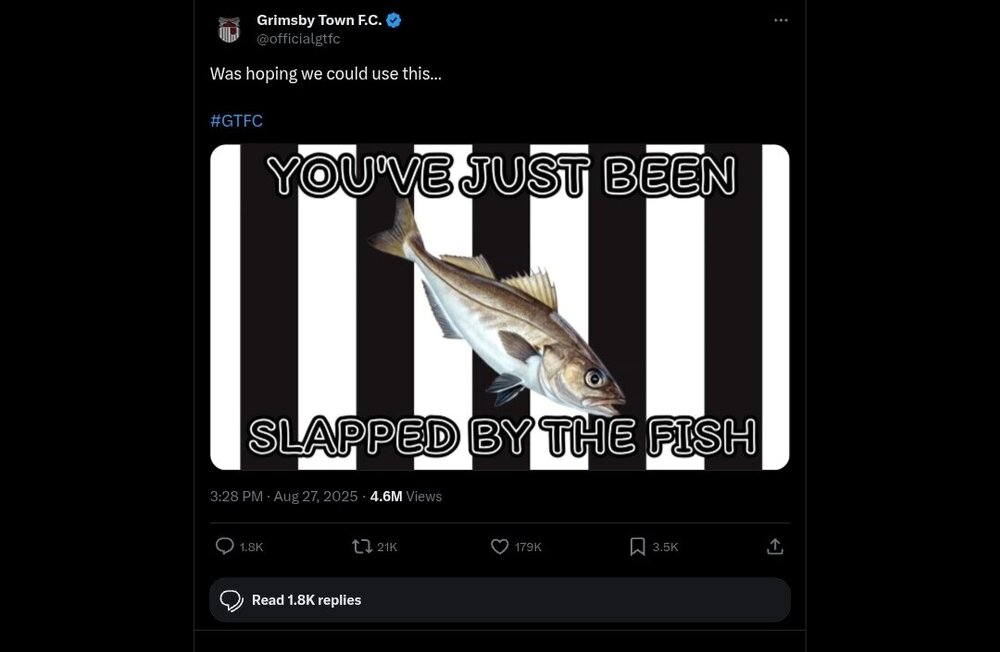This screenshot has width=1000, height=652.
Task: View the 4.6M Views analytics
Action: click(405, 496)
